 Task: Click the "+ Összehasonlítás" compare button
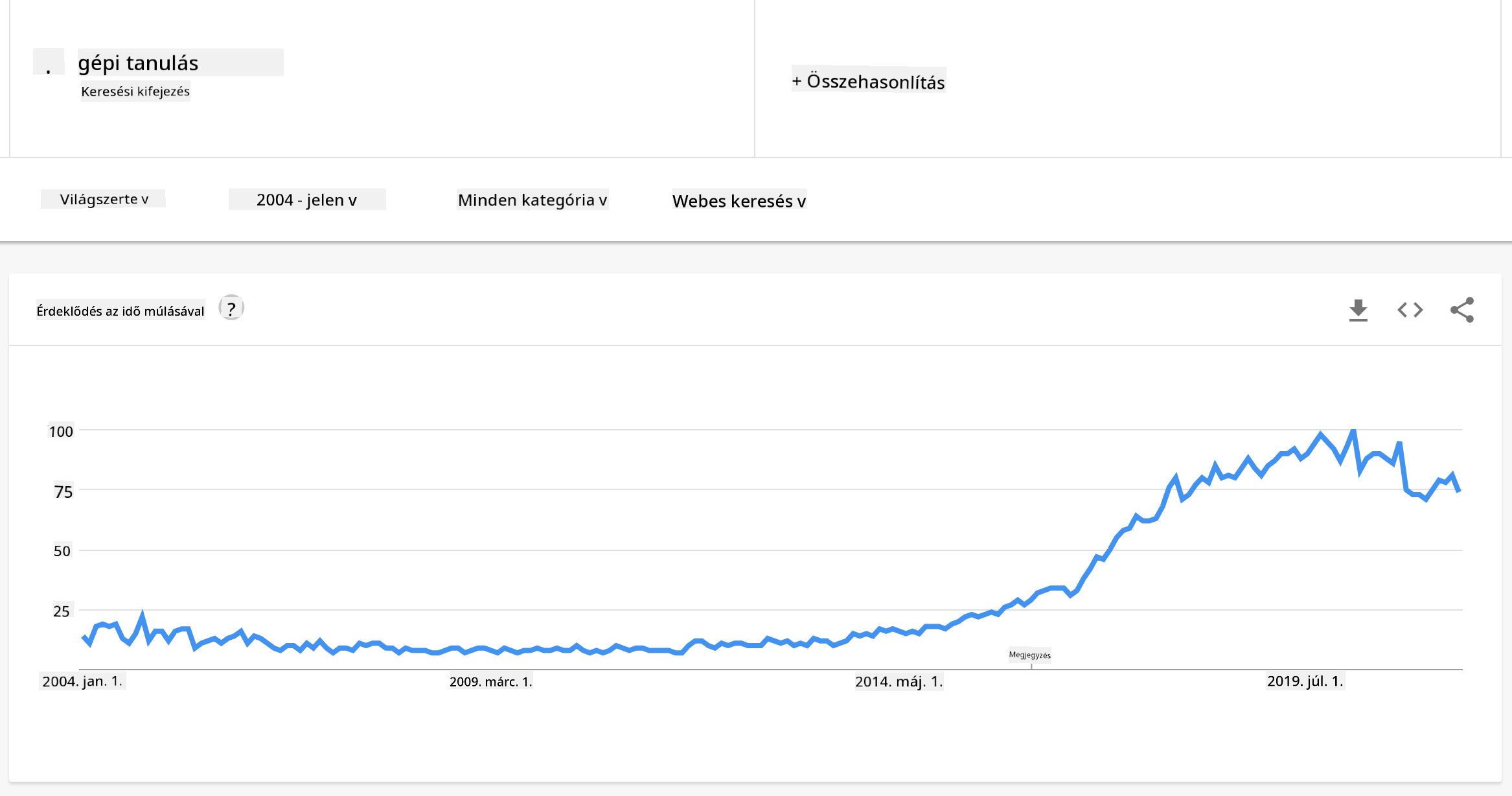coord(868,81)
